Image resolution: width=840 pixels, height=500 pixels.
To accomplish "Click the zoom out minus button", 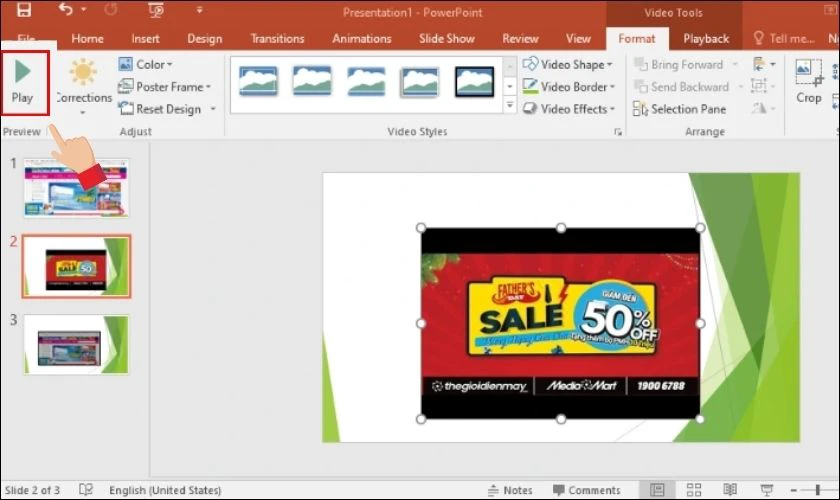I will [793, 490].
